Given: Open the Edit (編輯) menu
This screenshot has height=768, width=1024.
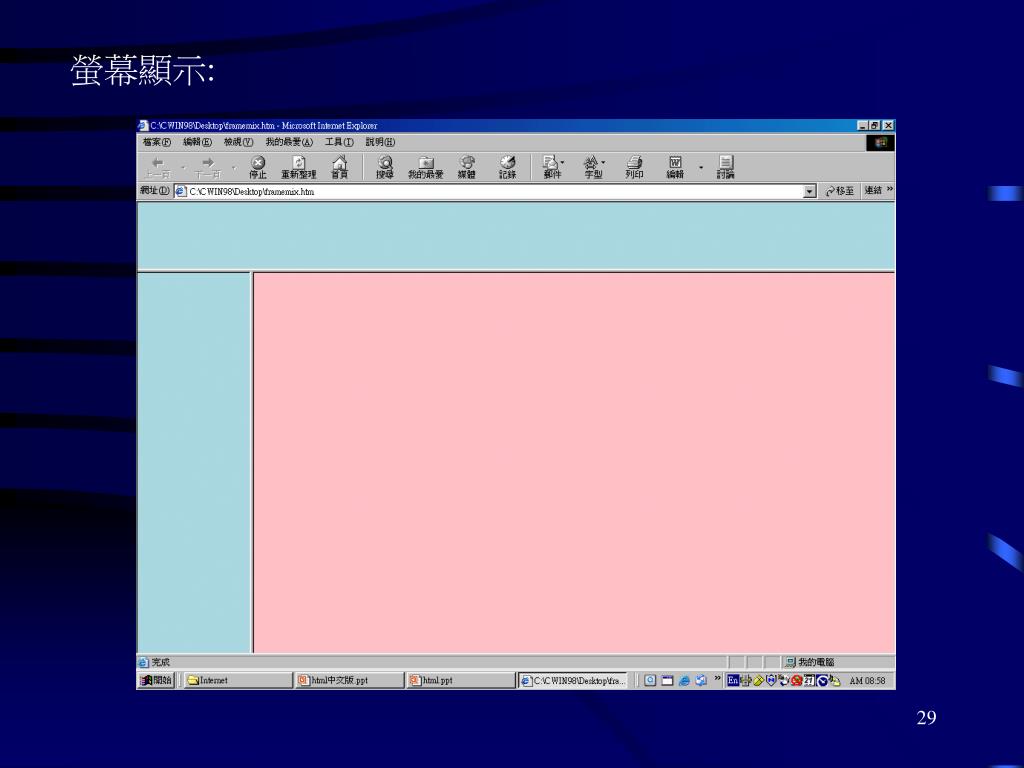Looking at the screenshot, I should pyautogui.click(x=197, y=142).
